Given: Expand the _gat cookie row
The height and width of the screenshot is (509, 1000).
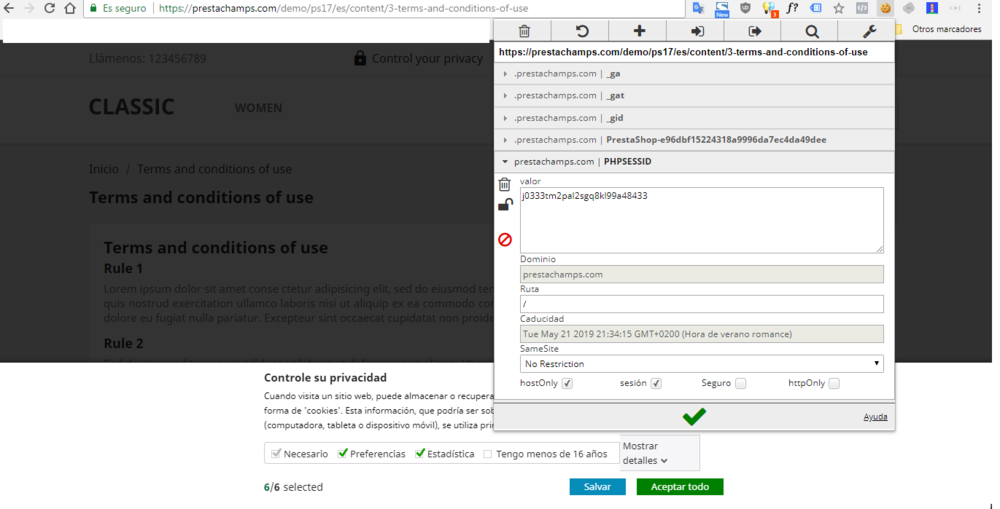Looking at the screenshot, I should 694,96.
